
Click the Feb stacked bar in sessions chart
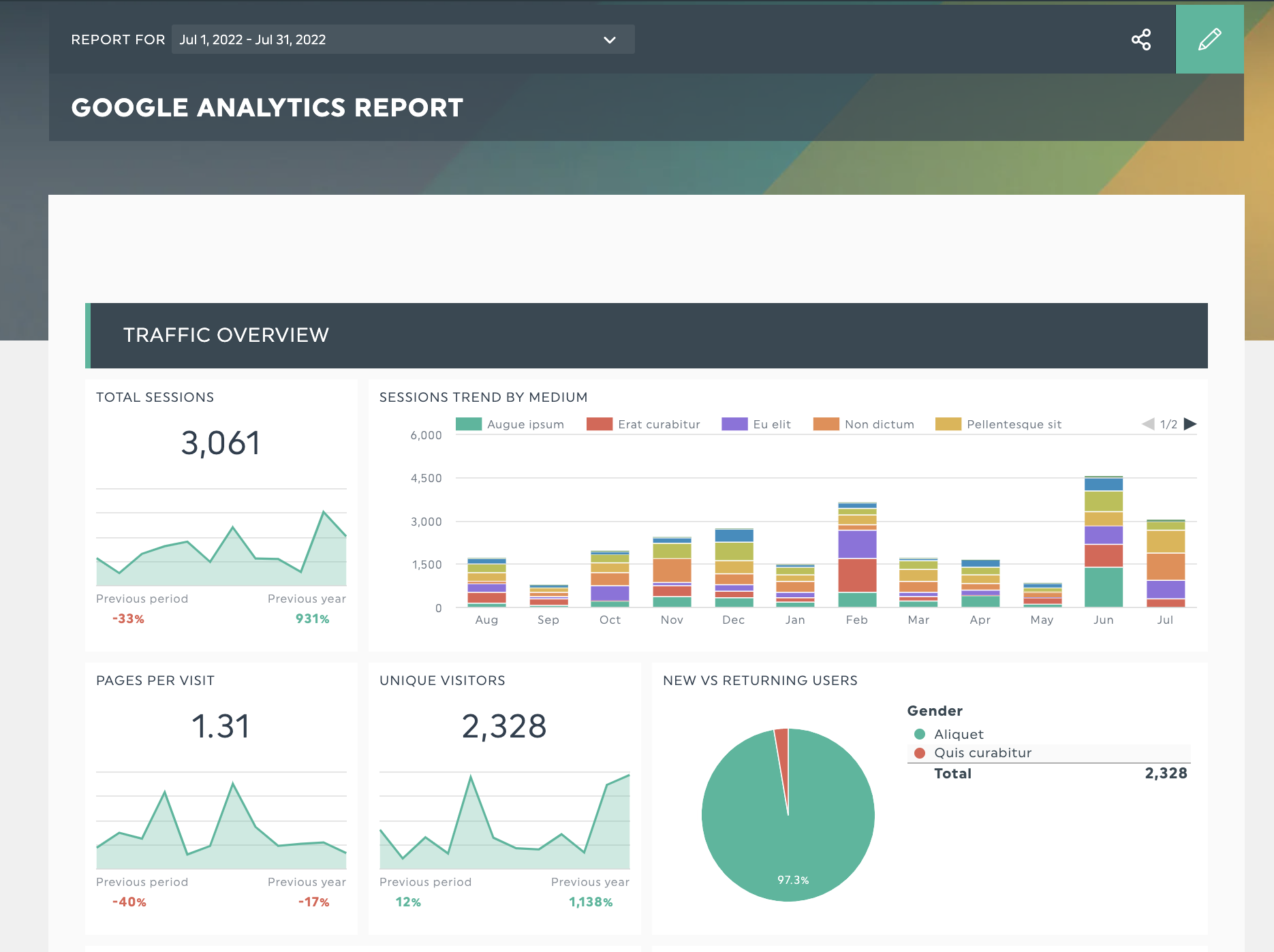tap(857, 558)
